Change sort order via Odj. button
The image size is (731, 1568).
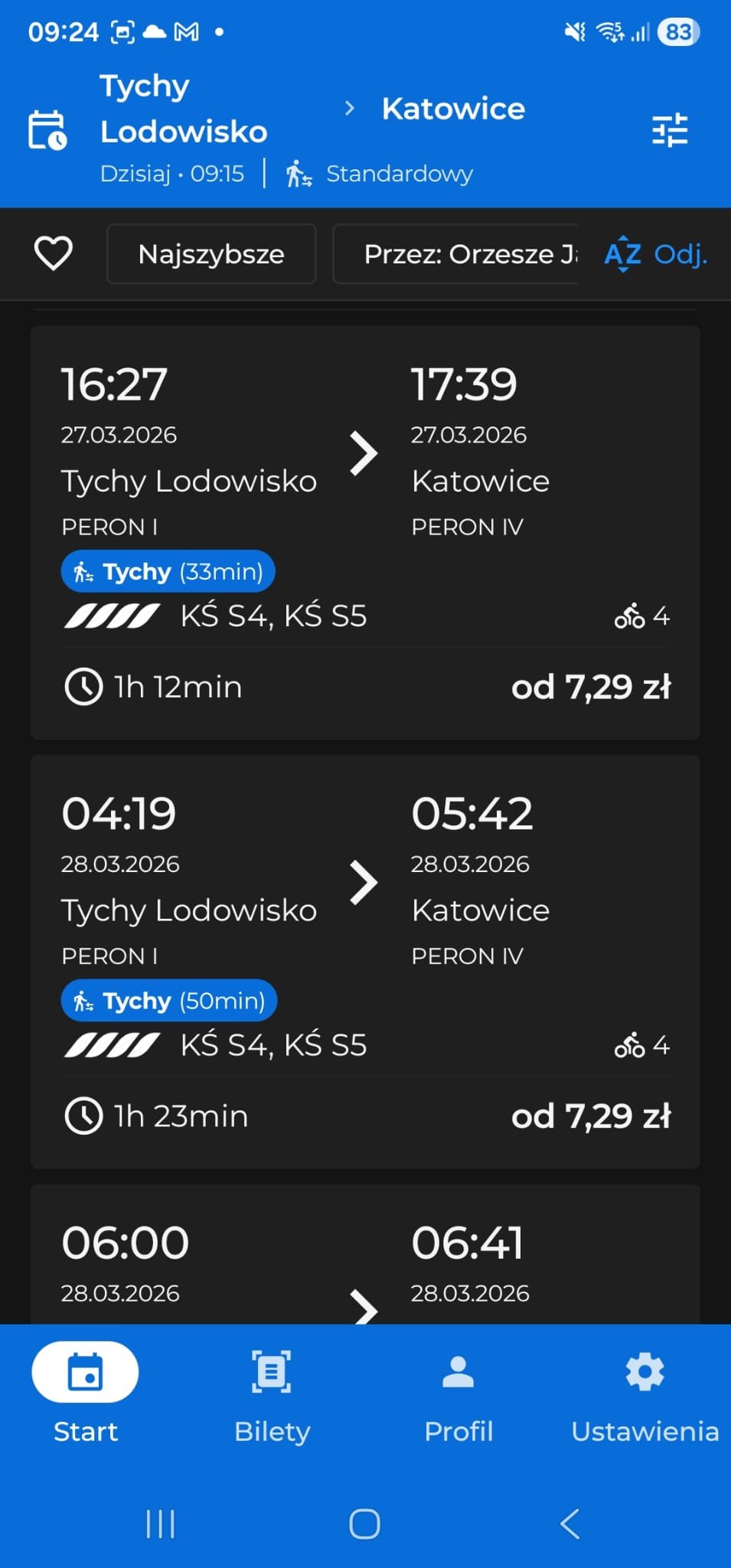click(656, 254)
